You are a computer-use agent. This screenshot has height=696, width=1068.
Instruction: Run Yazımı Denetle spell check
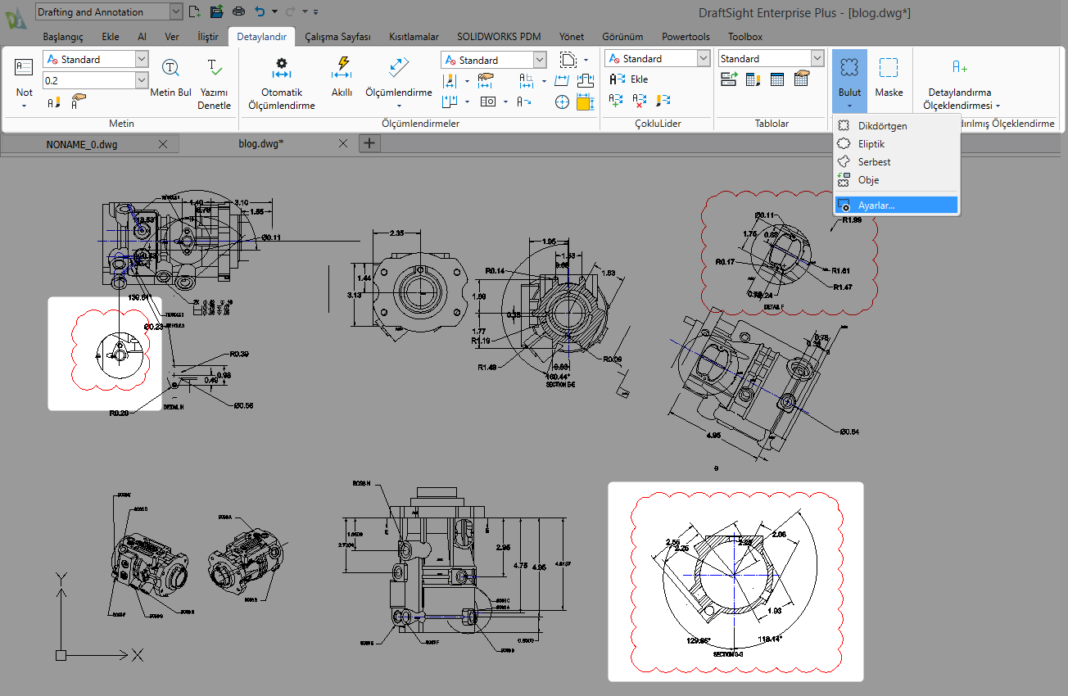pos(214,82)
